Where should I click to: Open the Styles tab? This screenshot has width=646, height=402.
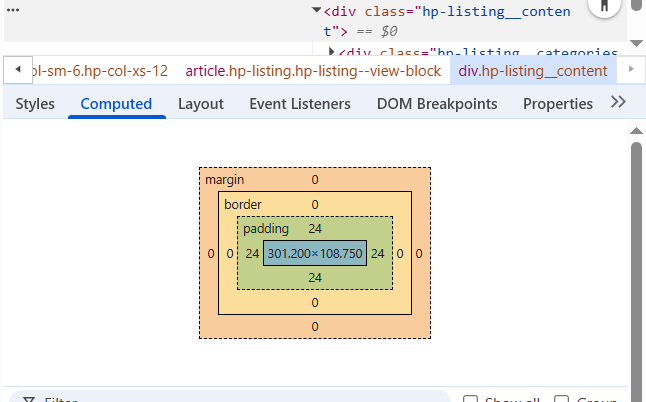click(35, 104)
